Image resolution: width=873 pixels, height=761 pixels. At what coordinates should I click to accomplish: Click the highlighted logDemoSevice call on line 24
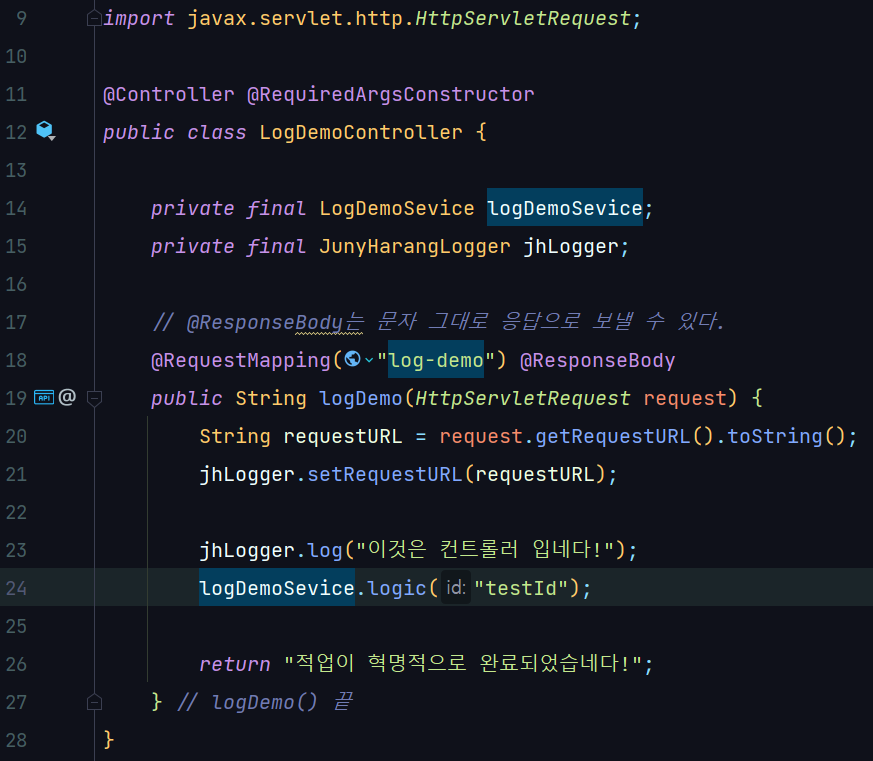pyautogui.click(x=277, y=587)
